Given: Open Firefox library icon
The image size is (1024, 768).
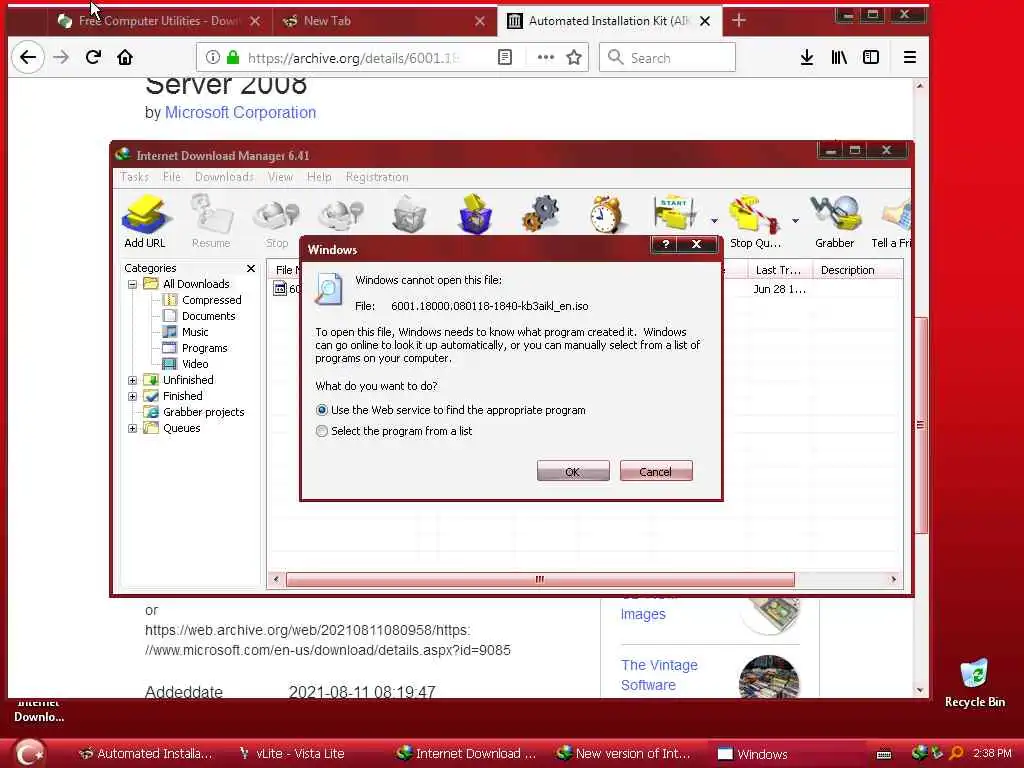Looking at the screenshot, I should (x=839, y=57).
